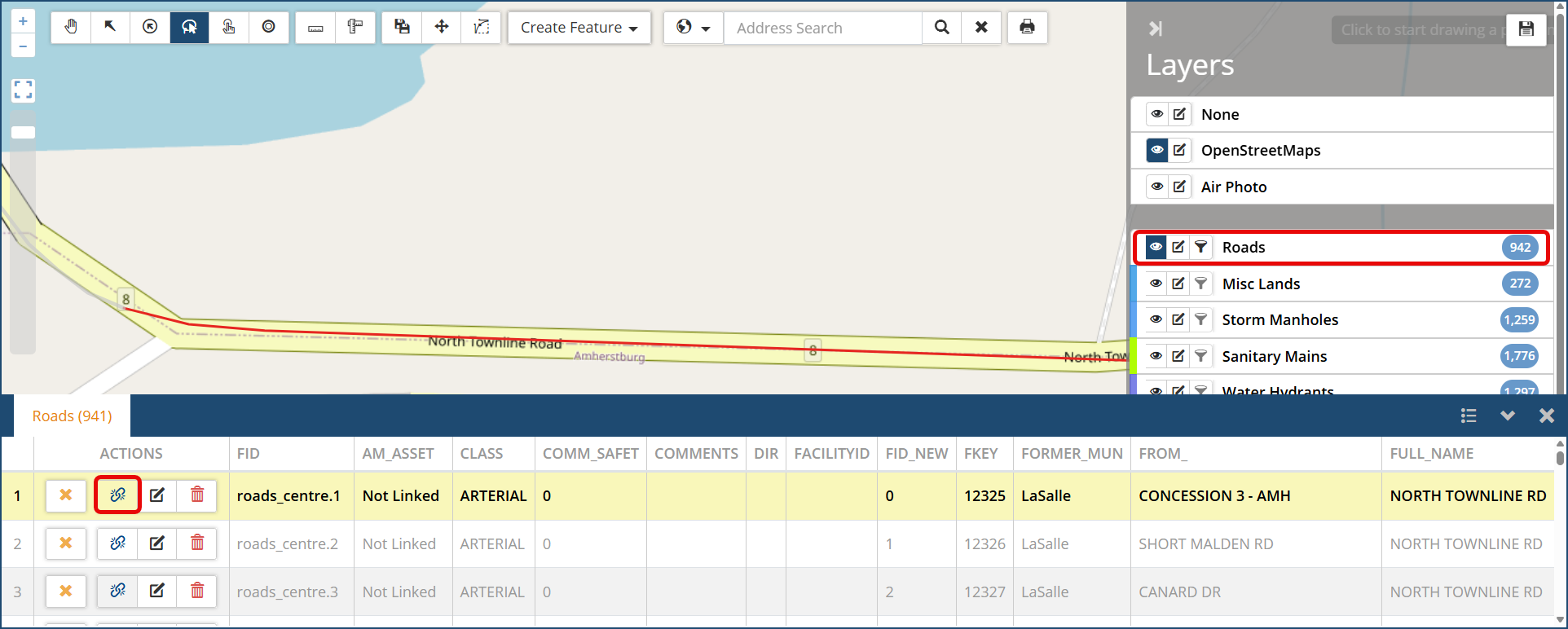Collapse the attribute table with chevron
The image size is (1568, 629).
point(1508,416)
